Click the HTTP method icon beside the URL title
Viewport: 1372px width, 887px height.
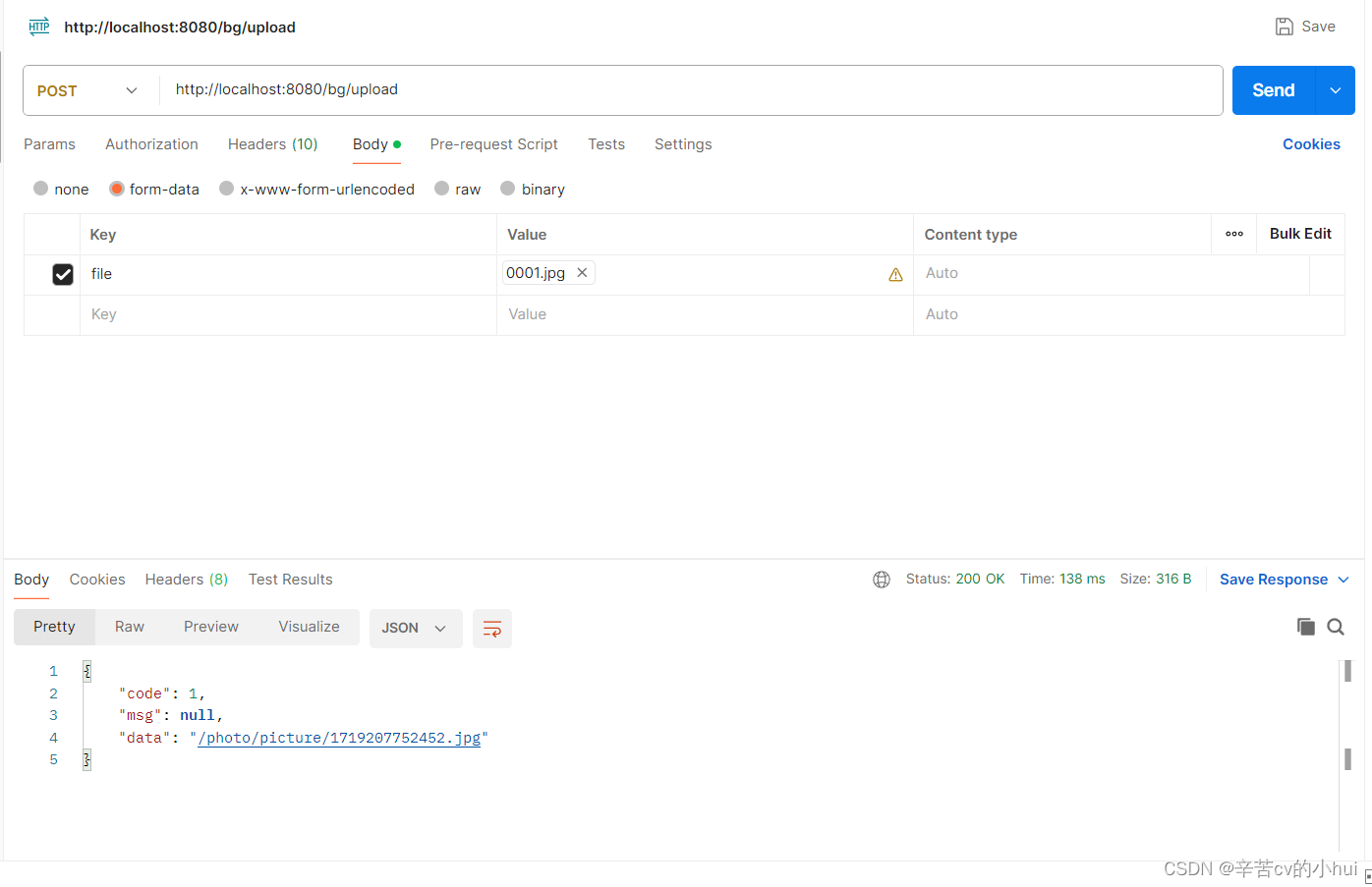pos(38,27)
